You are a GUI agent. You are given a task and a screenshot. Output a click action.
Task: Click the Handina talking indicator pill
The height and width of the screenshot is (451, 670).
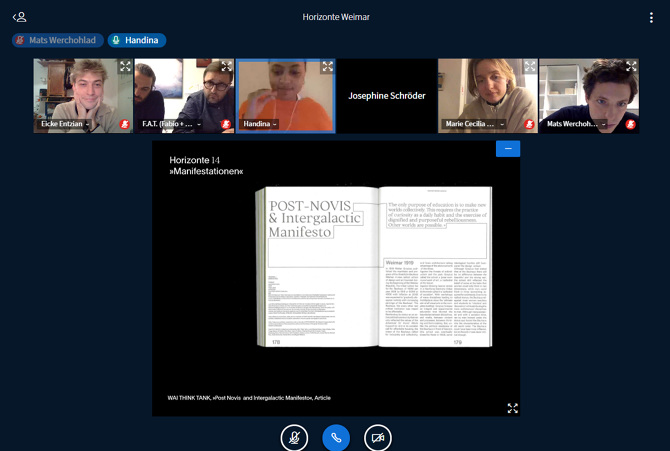click(x=137, y=40)
